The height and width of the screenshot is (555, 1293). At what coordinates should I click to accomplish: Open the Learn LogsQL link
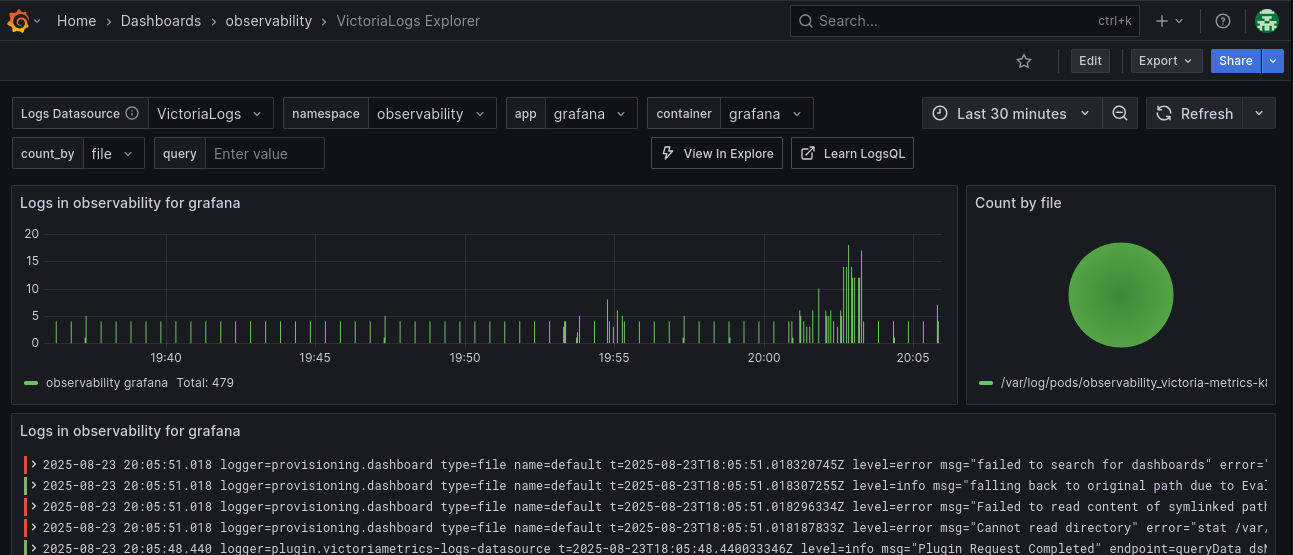click(852, 154)
